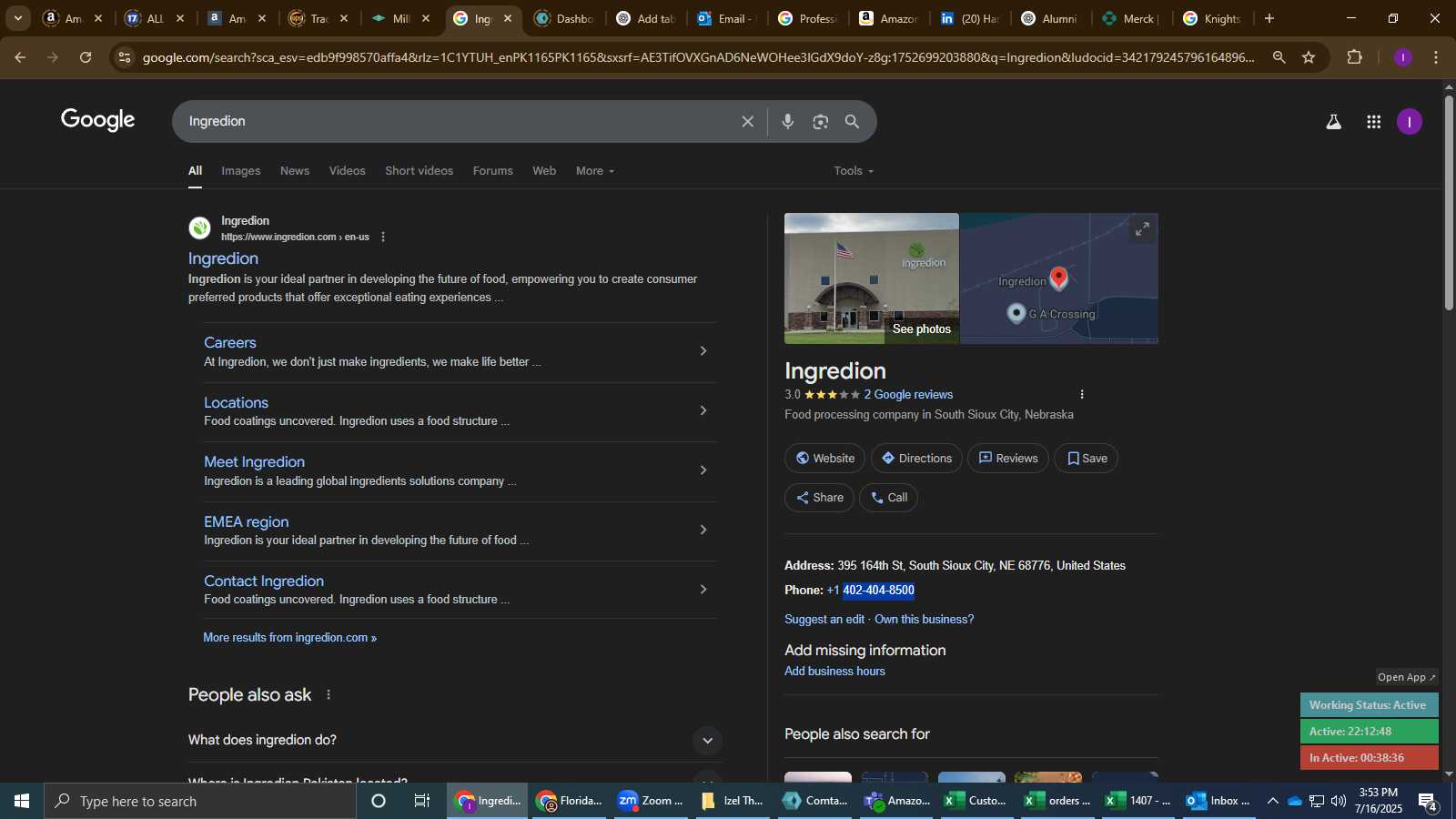Image resolution: width=1456 pixels, height=819 pixels.
Task: Expand the More search filters dropdown
Action: point(594,171)
